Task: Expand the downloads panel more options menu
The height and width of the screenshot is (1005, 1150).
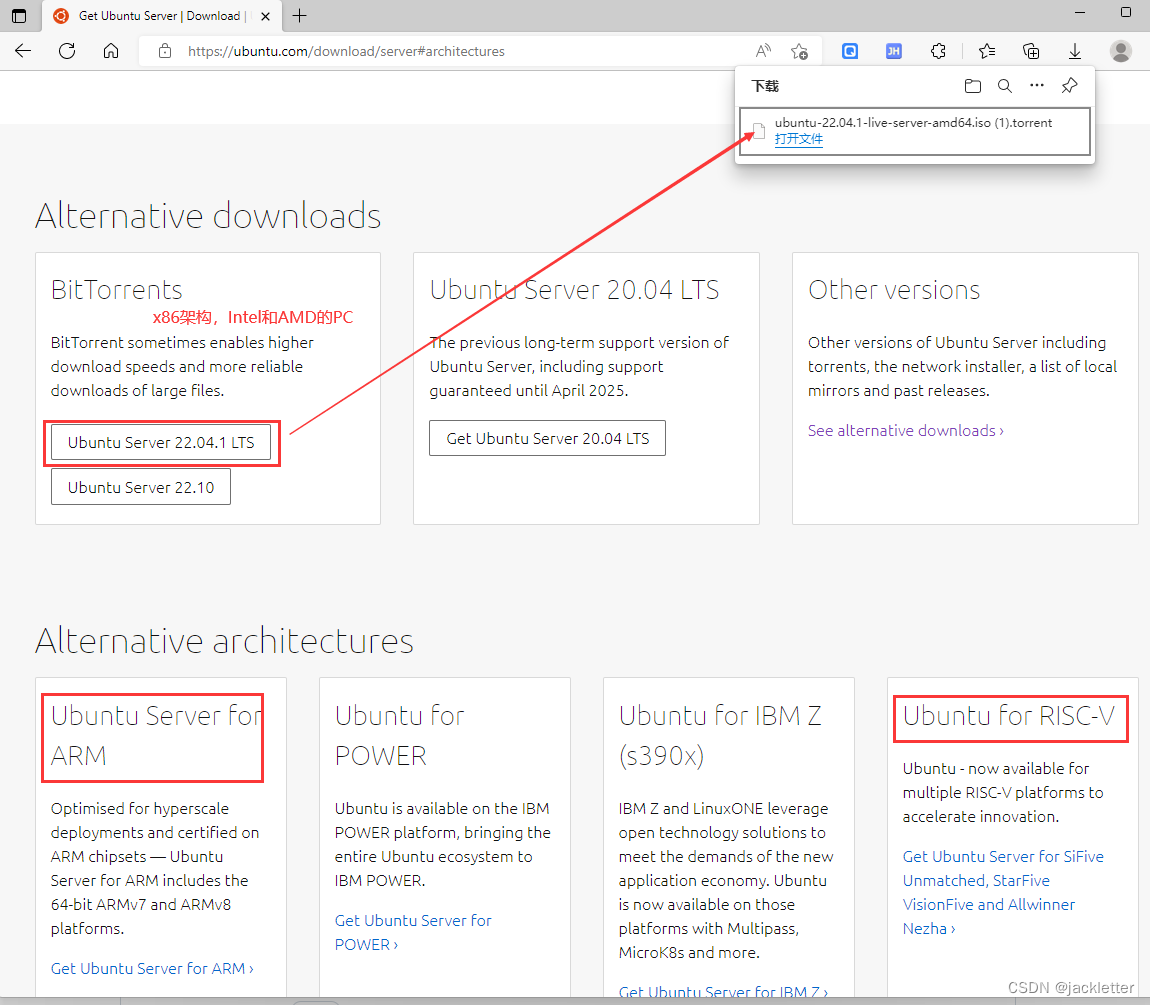Action: pyautogui.click(x=1037, y=86)
